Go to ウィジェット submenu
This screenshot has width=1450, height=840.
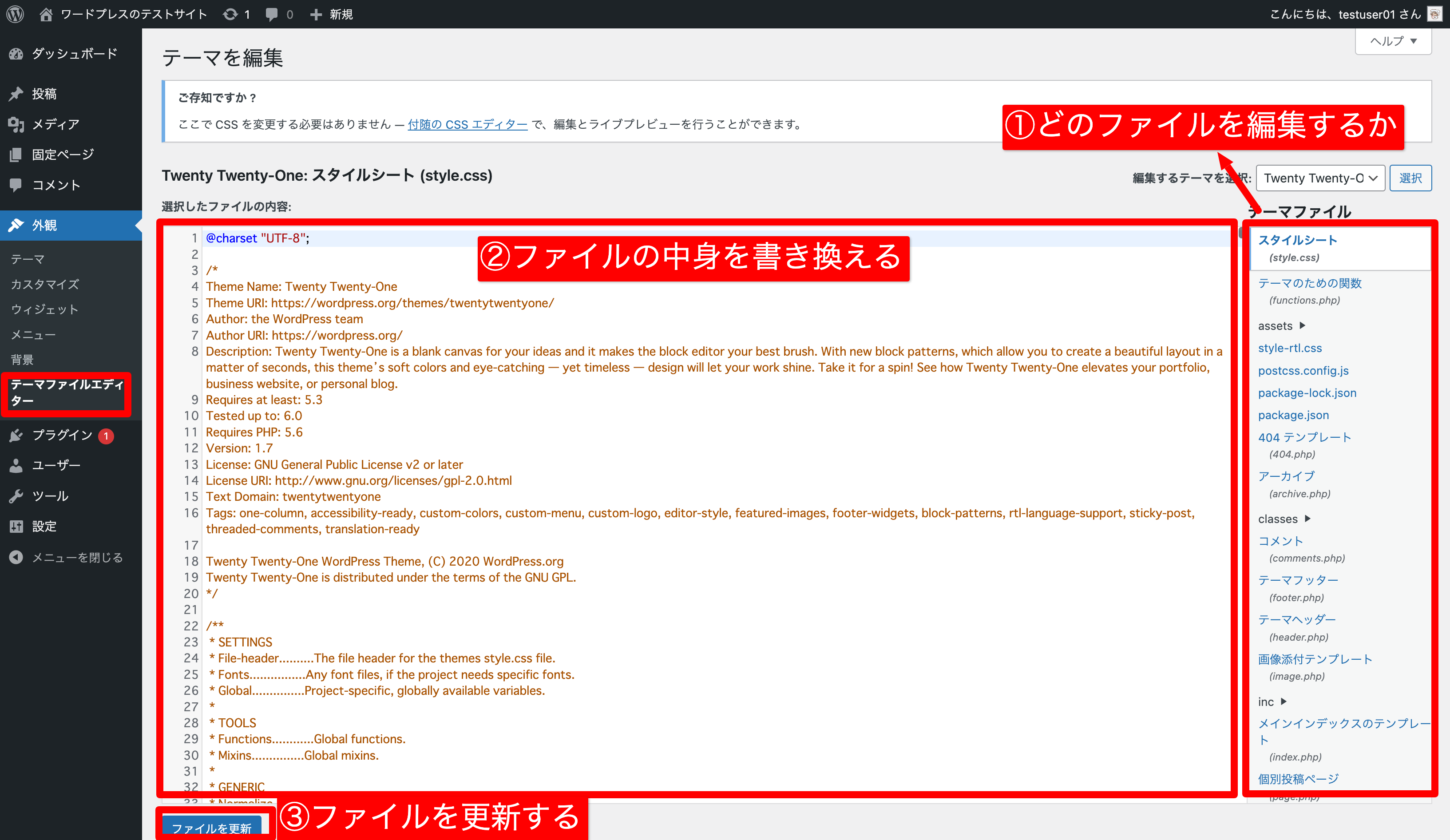[45, 309]
